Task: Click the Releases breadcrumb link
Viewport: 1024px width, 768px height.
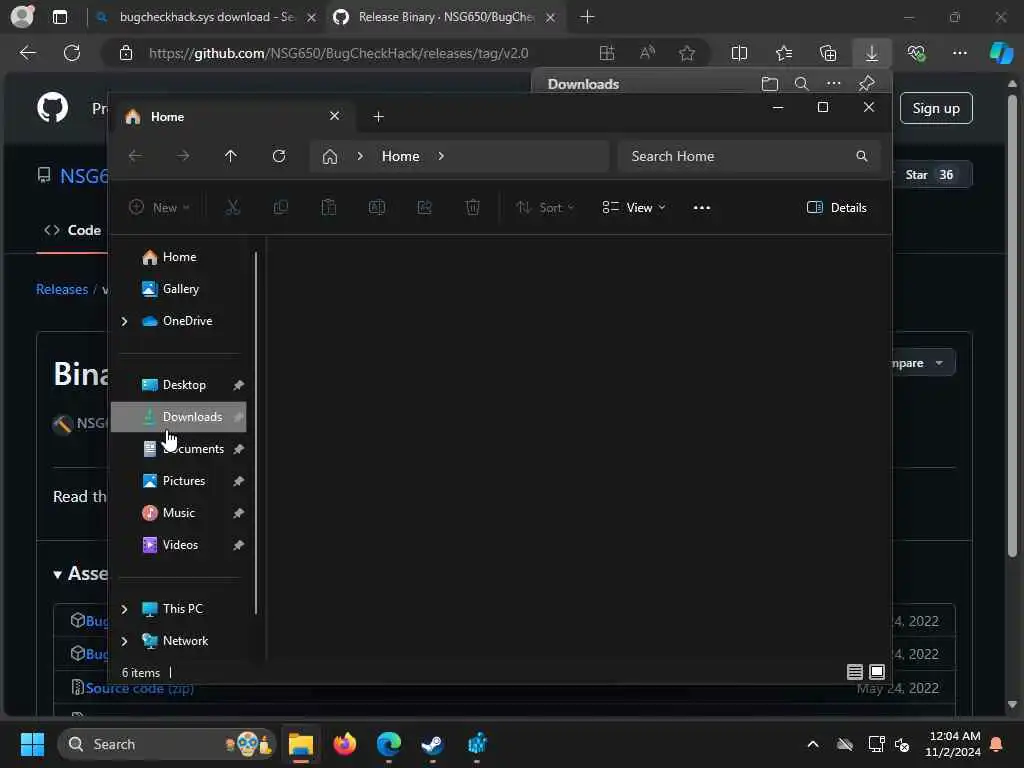Action: click(62, 289)
